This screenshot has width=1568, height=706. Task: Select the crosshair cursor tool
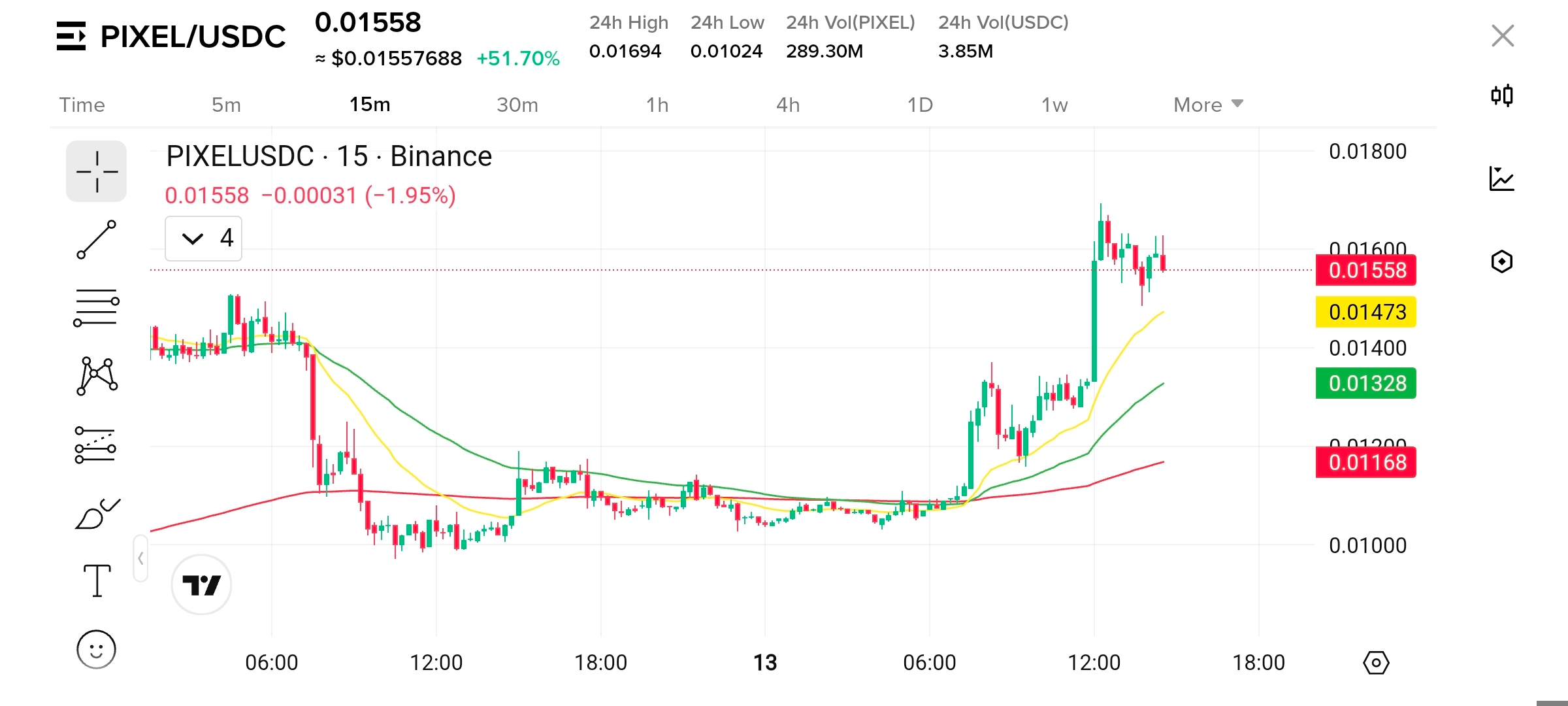pos(96,171)
